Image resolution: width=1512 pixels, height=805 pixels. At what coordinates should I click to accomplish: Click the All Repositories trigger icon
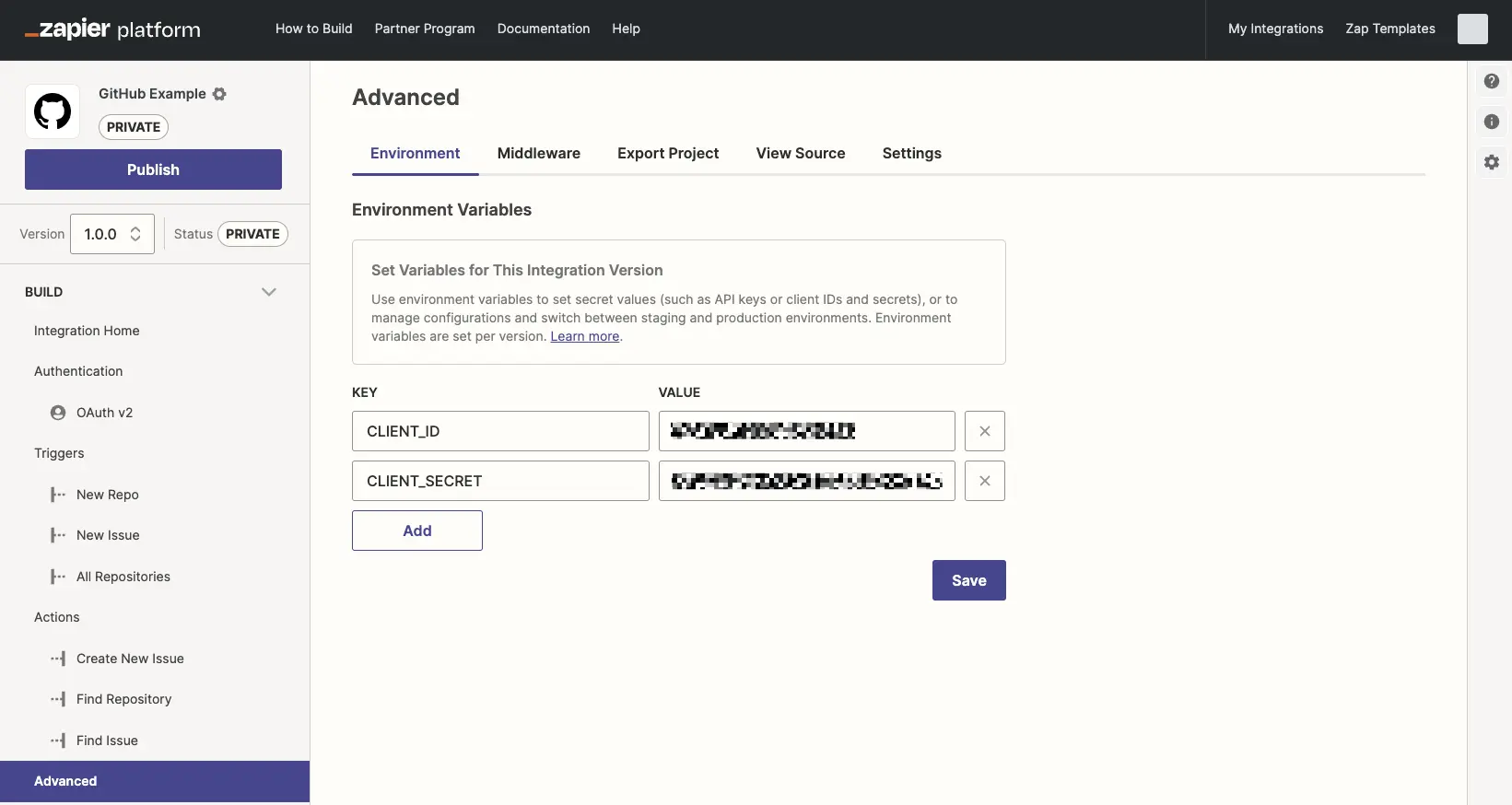pyautogui.click(x=58, y=577)
